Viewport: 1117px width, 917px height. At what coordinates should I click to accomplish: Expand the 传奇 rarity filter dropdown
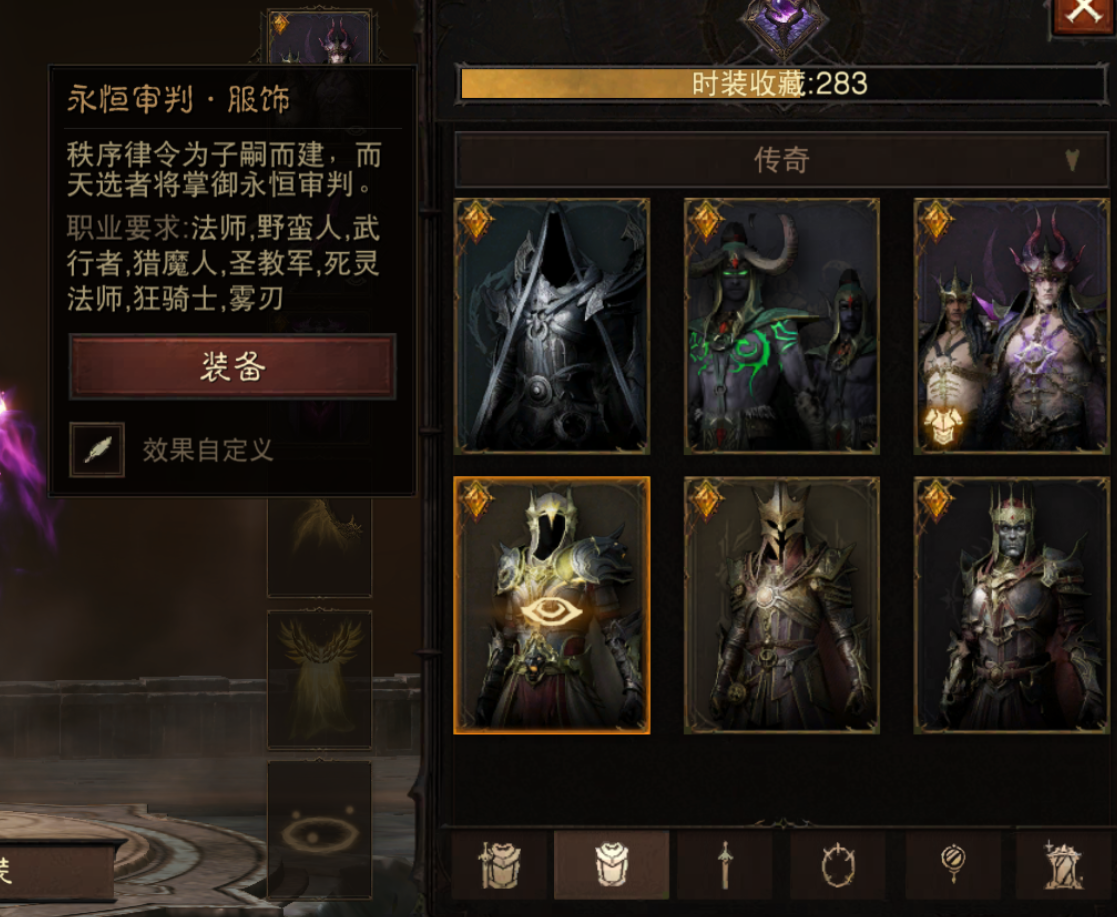(781, 160)
